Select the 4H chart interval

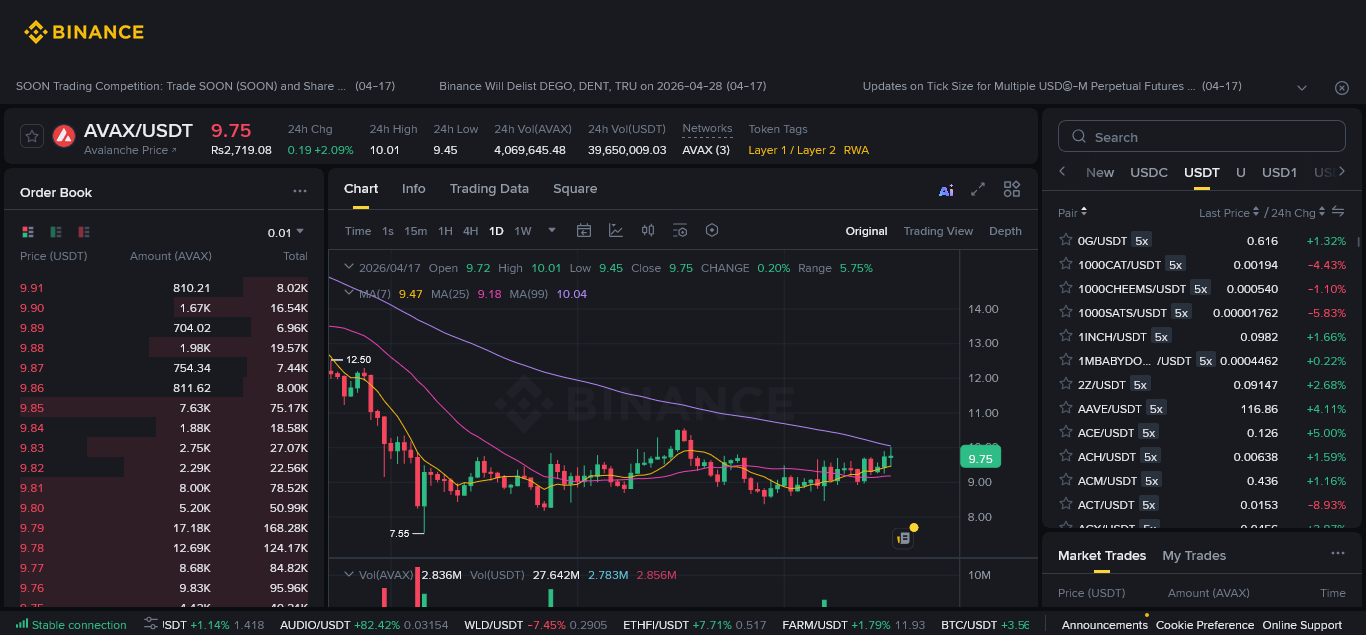click(x=470, y=231)
